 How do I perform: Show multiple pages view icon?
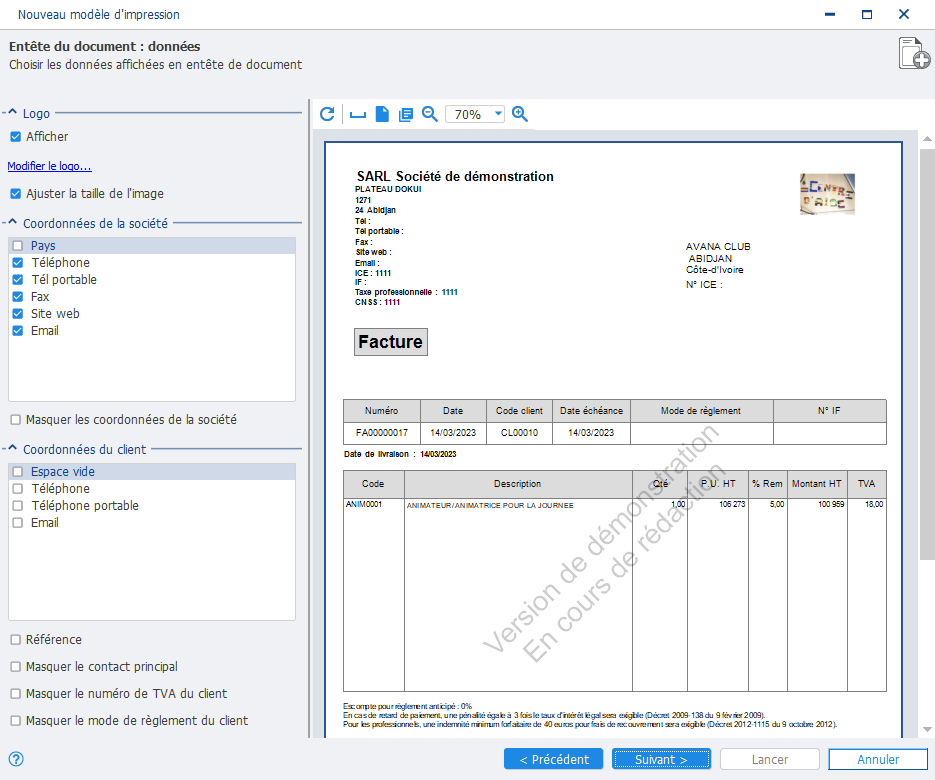click(405, 114)
